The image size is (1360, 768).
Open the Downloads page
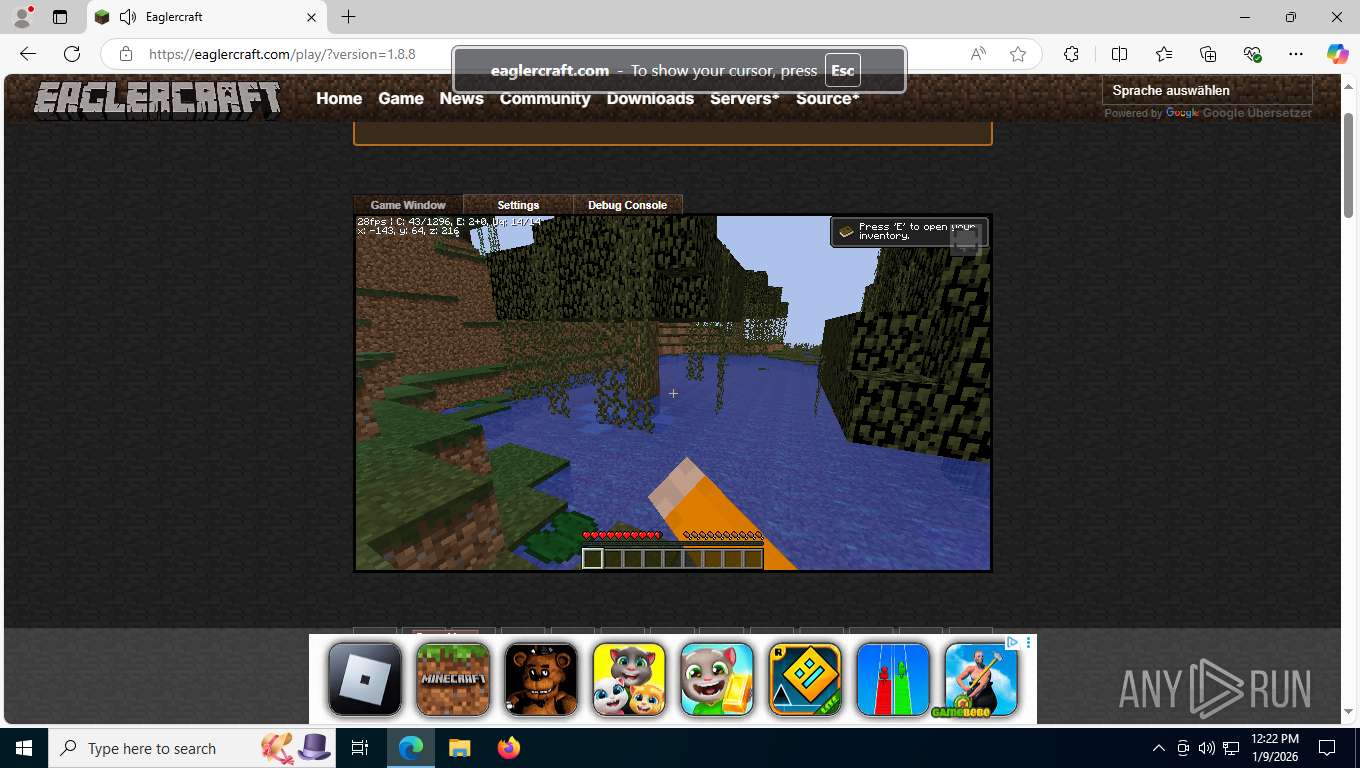650,98
